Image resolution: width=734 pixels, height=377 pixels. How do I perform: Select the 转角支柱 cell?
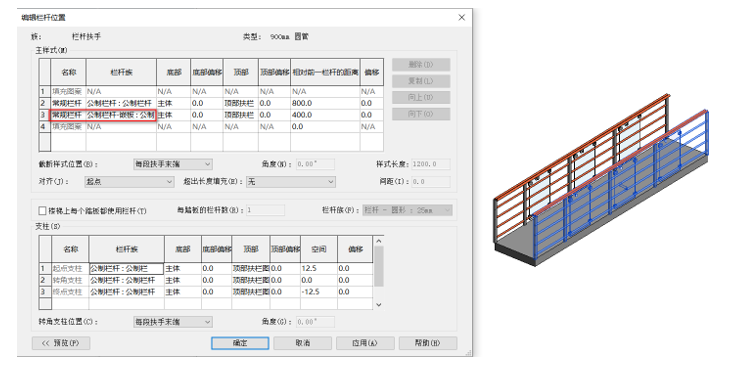70,280
